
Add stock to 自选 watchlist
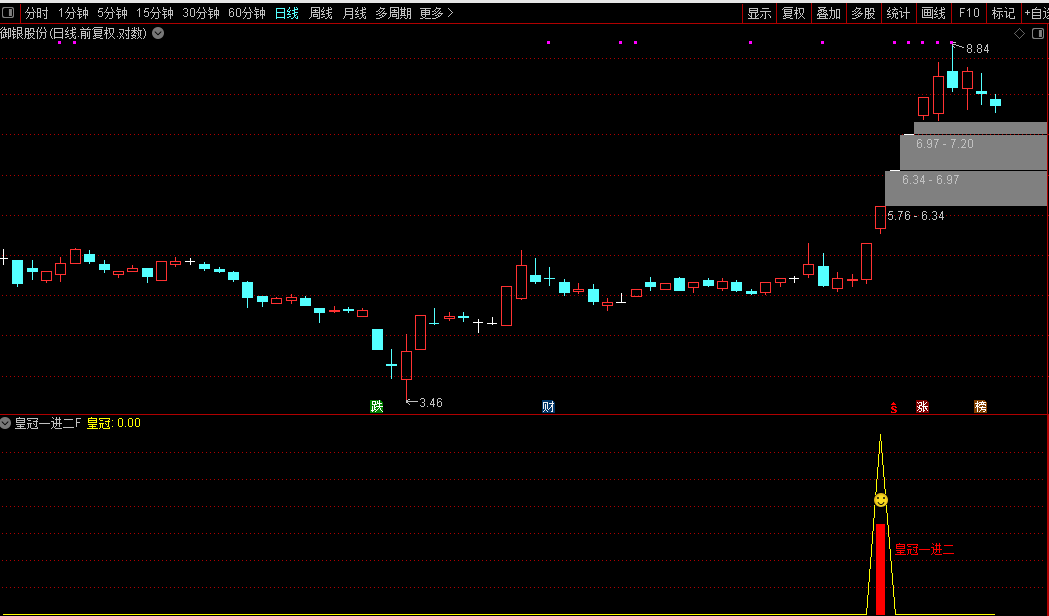click(x=1036, y=13)
